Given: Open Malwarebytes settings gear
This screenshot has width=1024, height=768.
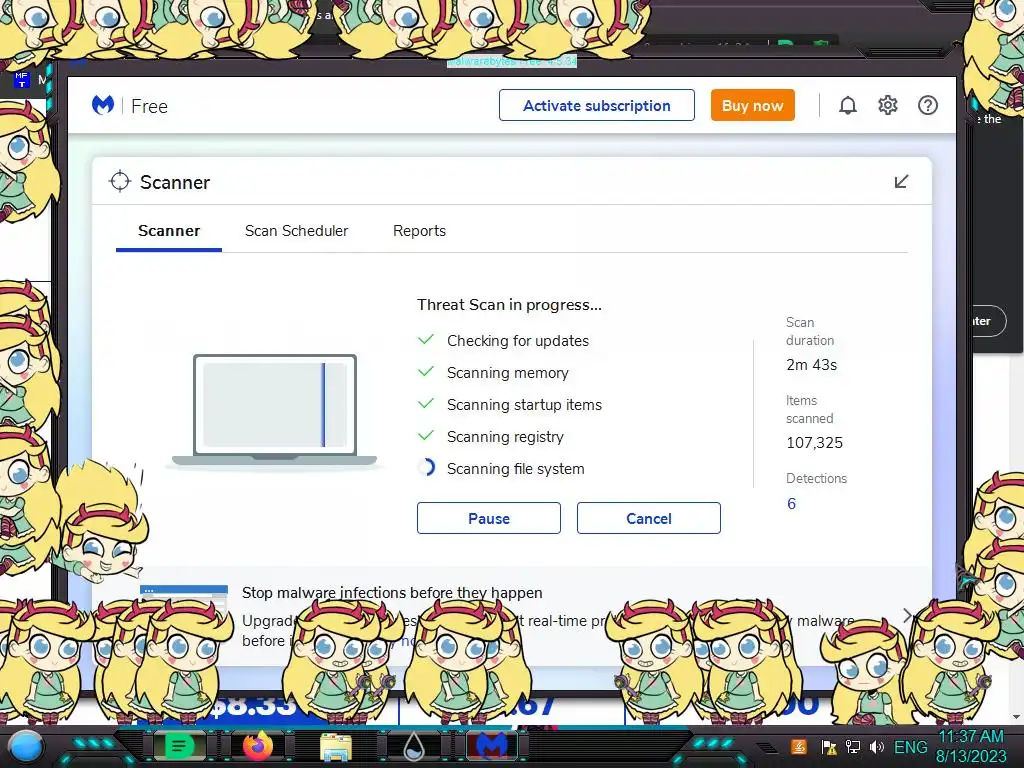Looking at the screenshot, I should [888, 105].
